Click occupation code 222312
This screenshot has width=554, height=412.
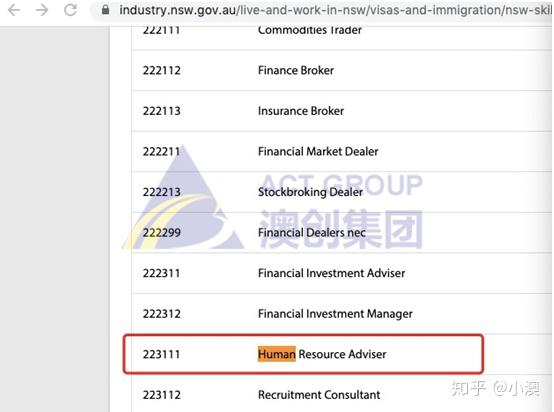161,314
